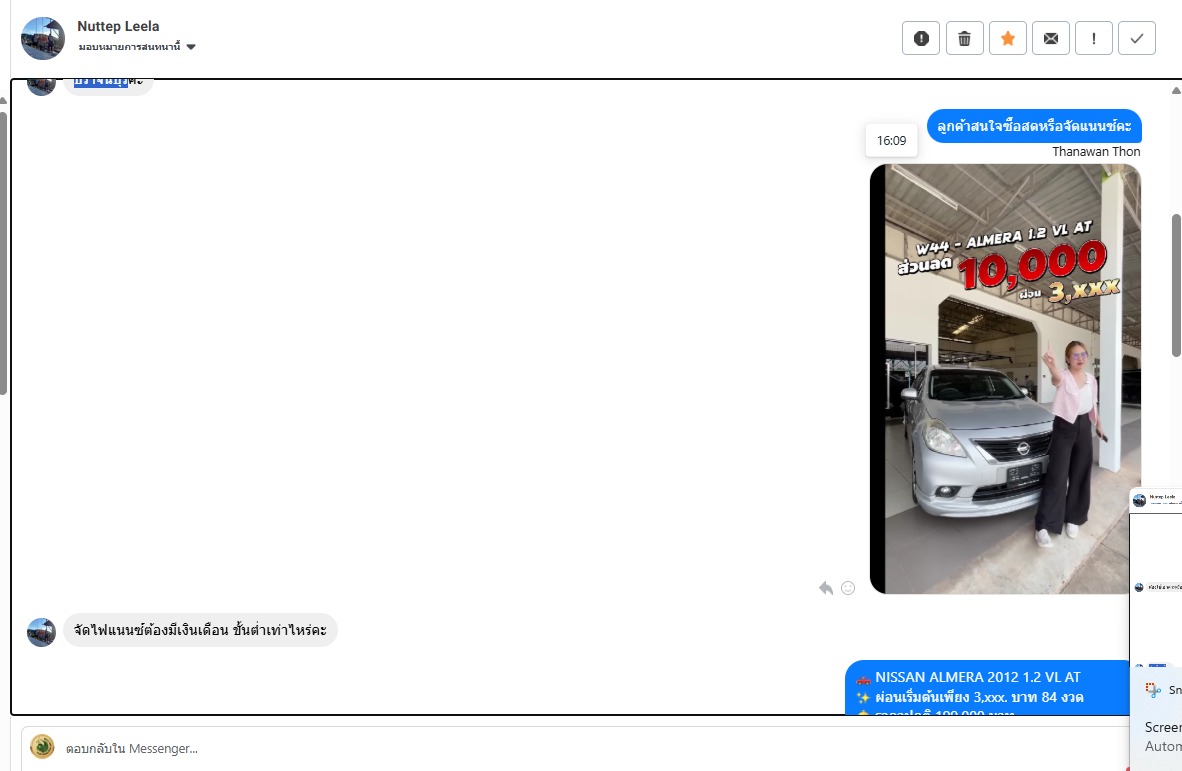The width and height of the screenshot is (1182, 771).
Task: Click the 16:09 timestamp tooltip
Action: 891,140
